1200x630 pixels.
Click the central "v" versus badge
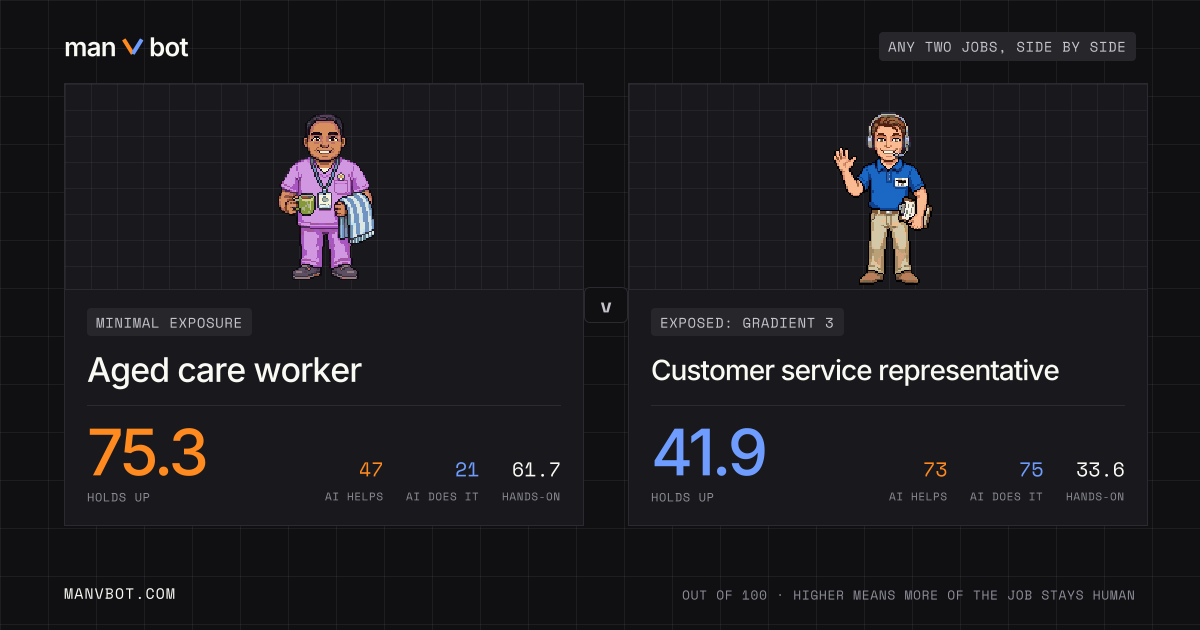point(606,305)
